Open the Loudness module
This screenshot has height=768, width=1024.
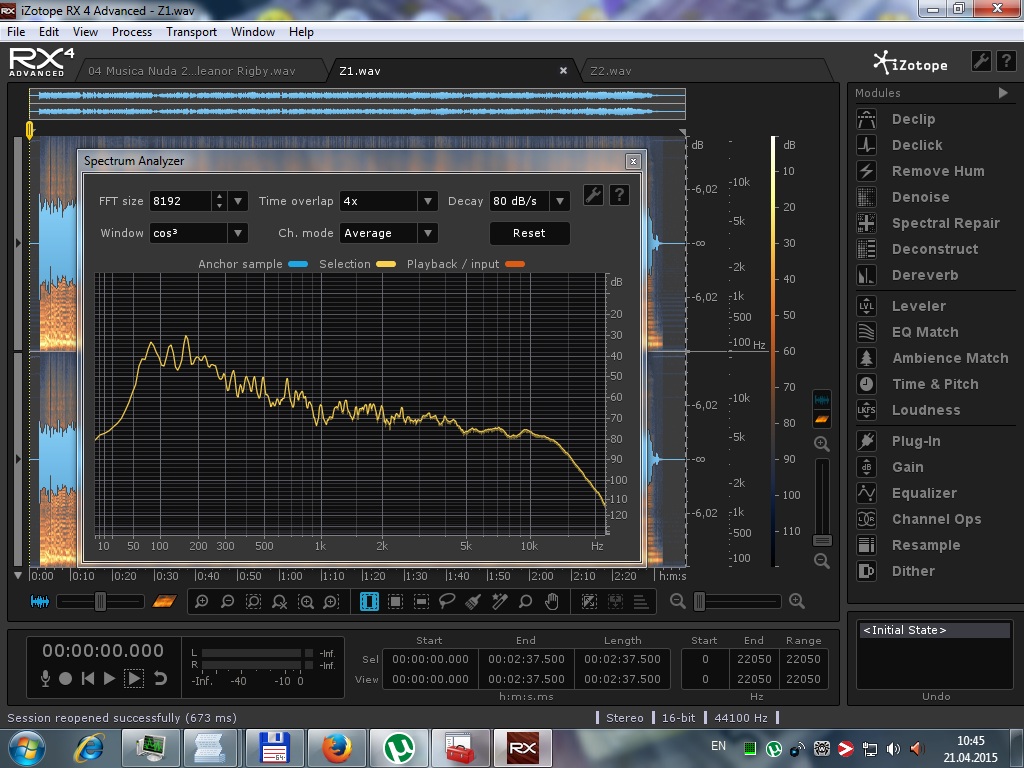tap(925, 410)
